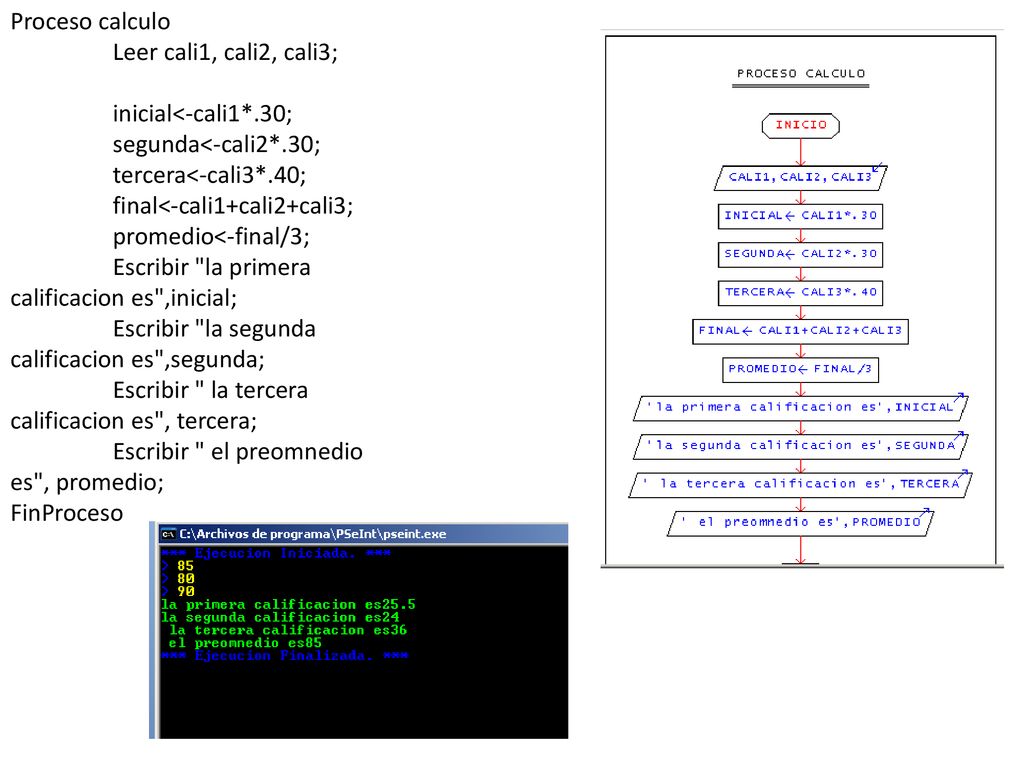Click console output 'la primera calificacion es25.5'
Screen dimensions: 1024x768
point(288,605)
